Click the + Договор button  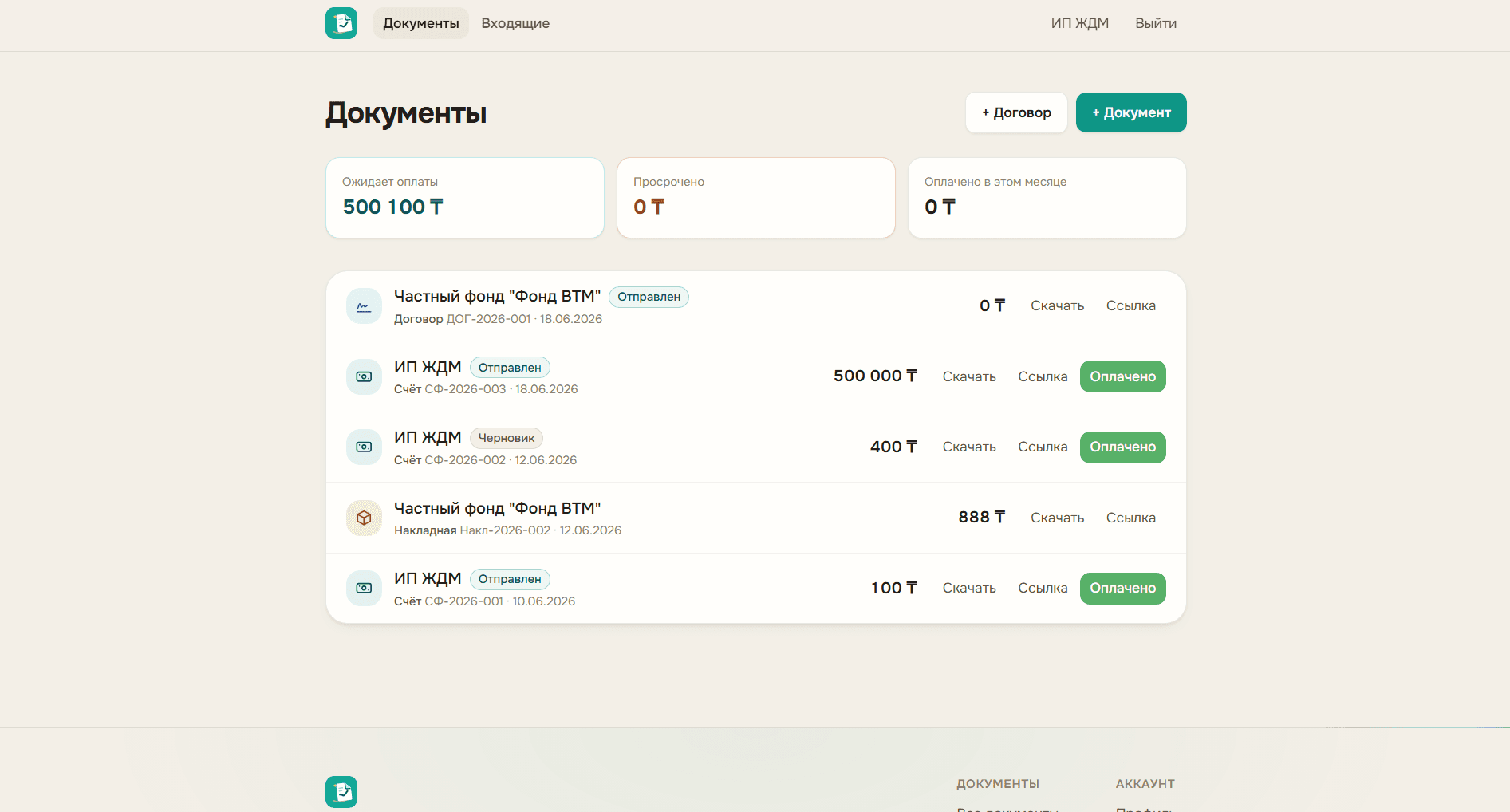1016,112
